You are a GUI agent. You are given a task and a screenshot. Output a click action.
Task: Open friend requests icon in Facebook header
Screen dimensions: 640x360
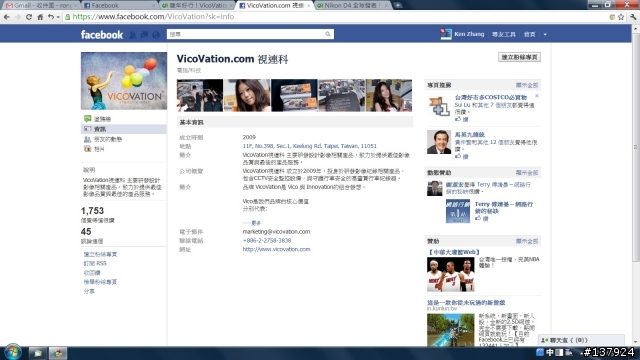[x=133, y=35]
